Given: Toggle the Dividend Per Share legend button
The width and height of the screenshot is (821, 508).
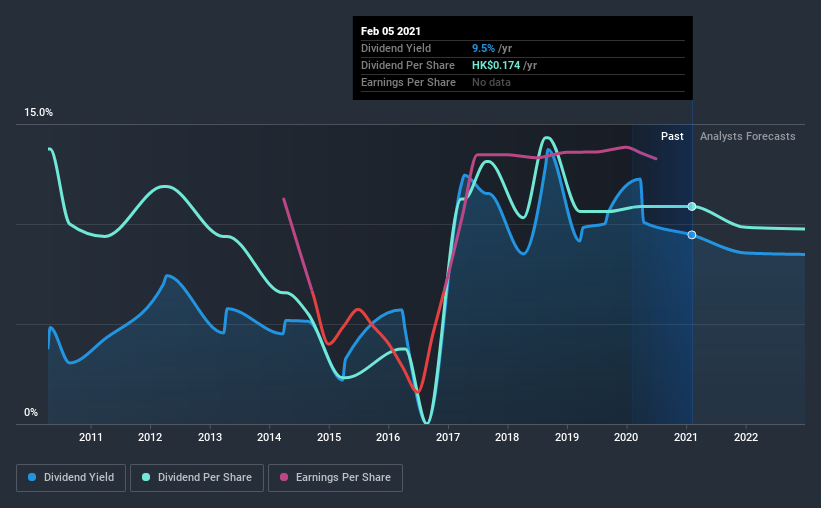Looking at the screenshot, I should click(x=197, y=478).
